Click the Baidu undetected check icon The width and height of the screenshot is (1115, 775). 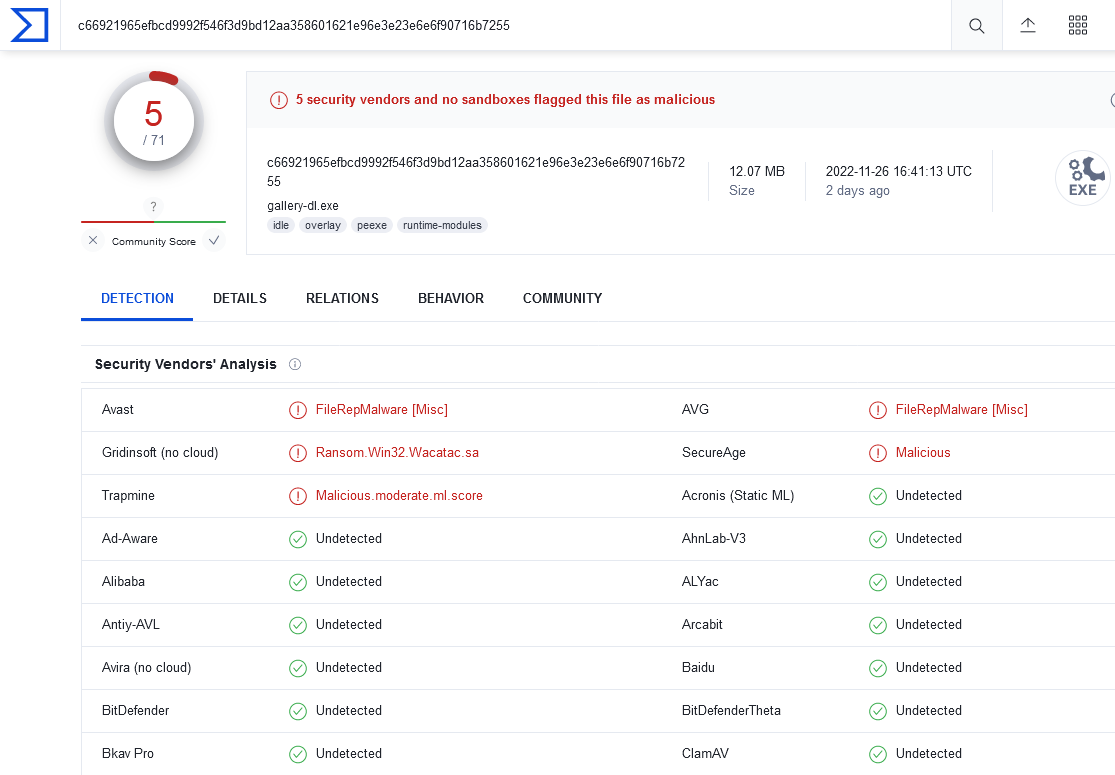tap(878, 668)
